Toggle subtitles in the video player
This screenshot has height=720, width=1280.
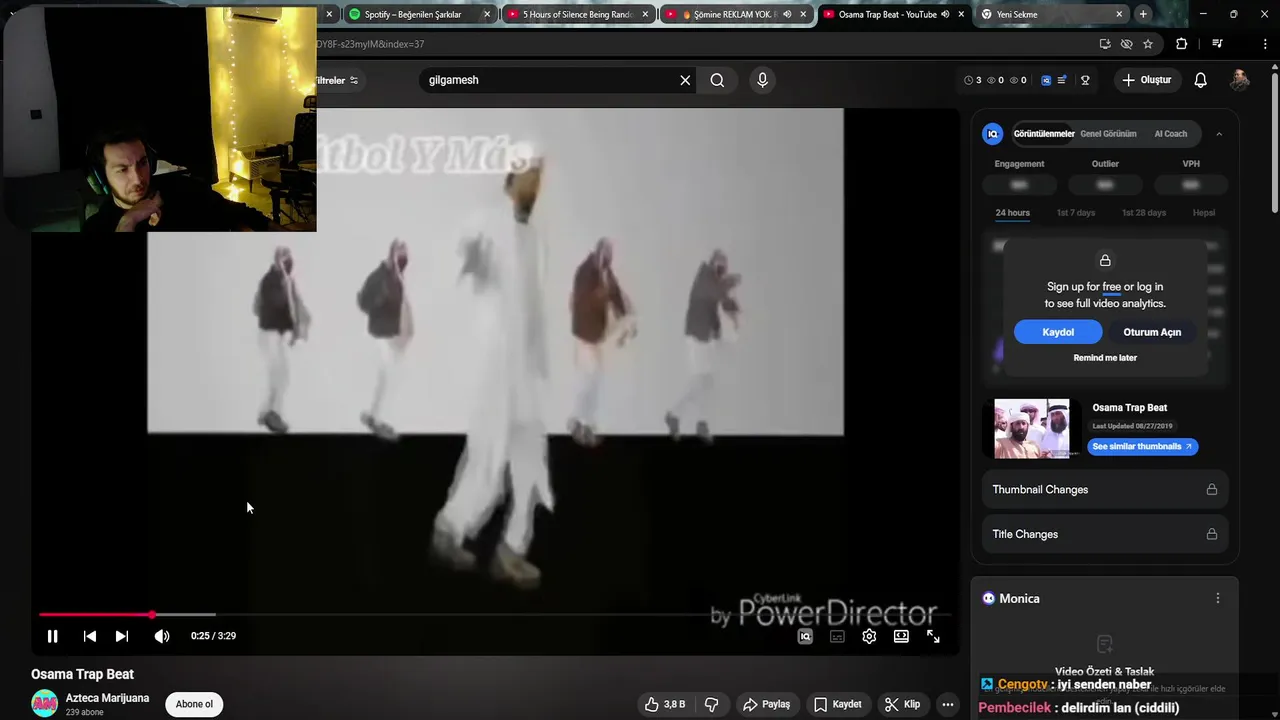[x=837, y=636]
